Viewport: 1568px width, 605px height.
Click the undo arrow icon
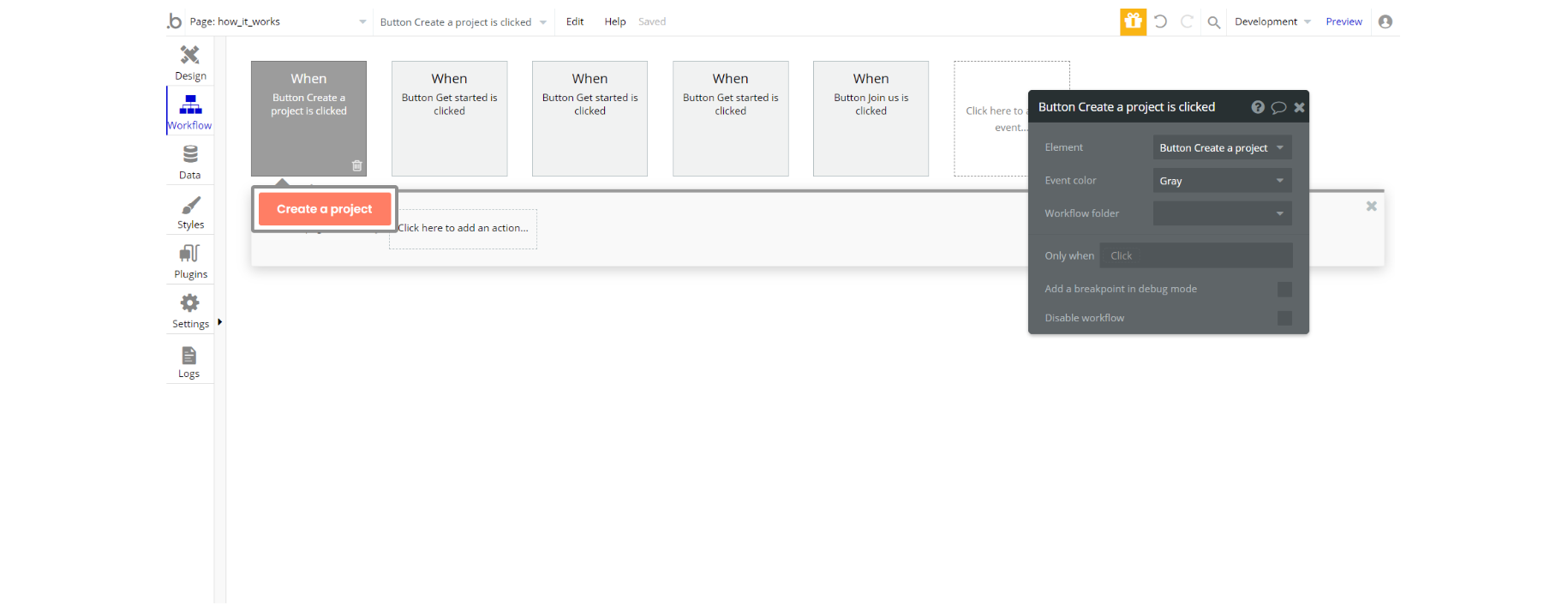[x=1160, y=21]
